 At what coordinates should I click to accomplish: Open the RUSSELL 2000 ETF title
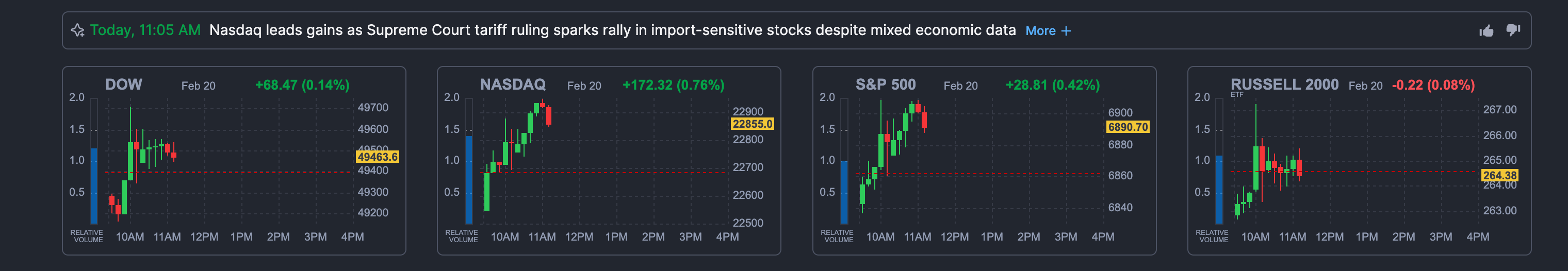tap(1284, 84)
